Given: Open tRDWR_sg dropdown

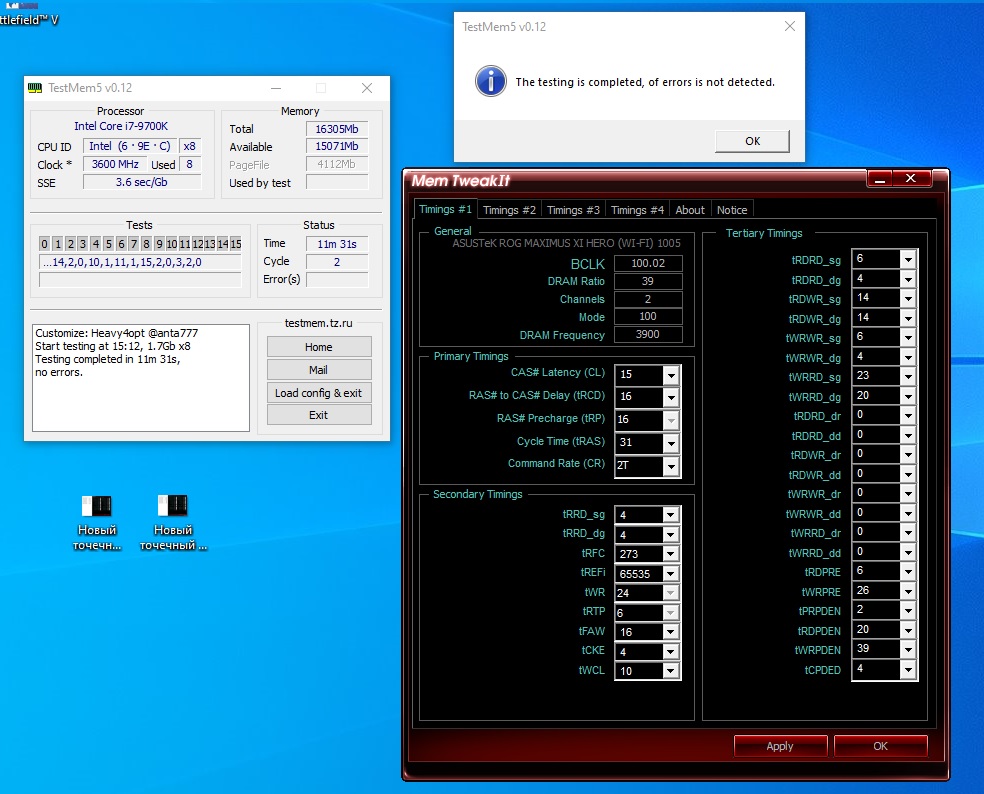Looking at the screenshot, I should (908, 298).
